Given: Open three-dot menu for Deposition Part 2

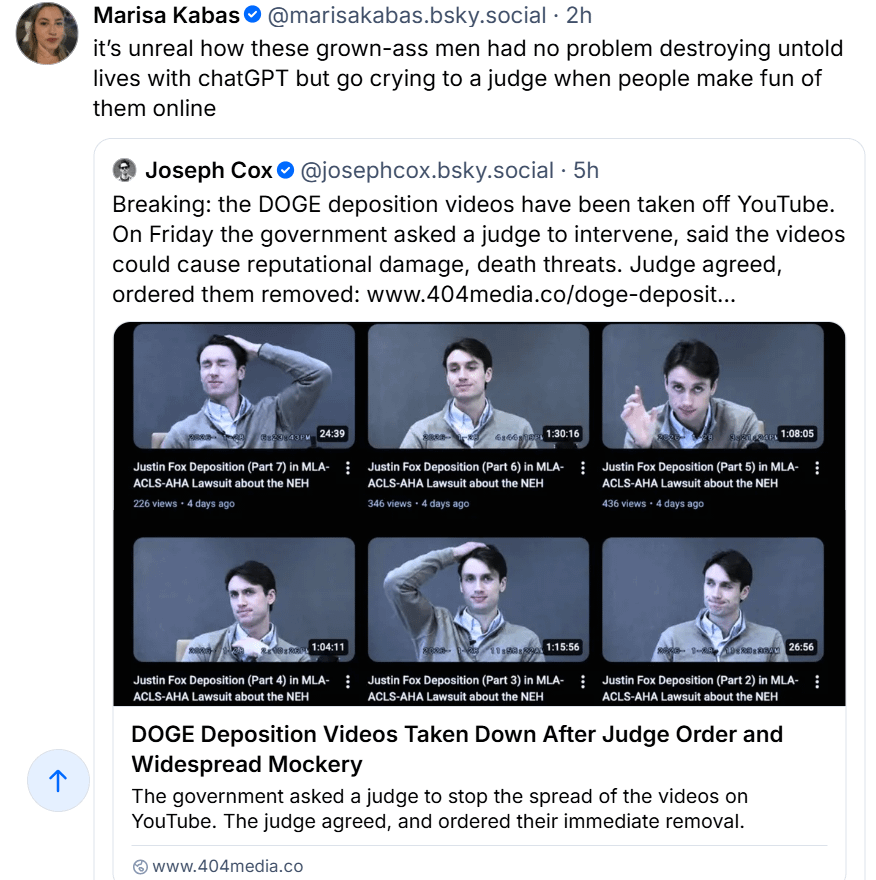Looking at the screenshot, I should coord(816,681).
